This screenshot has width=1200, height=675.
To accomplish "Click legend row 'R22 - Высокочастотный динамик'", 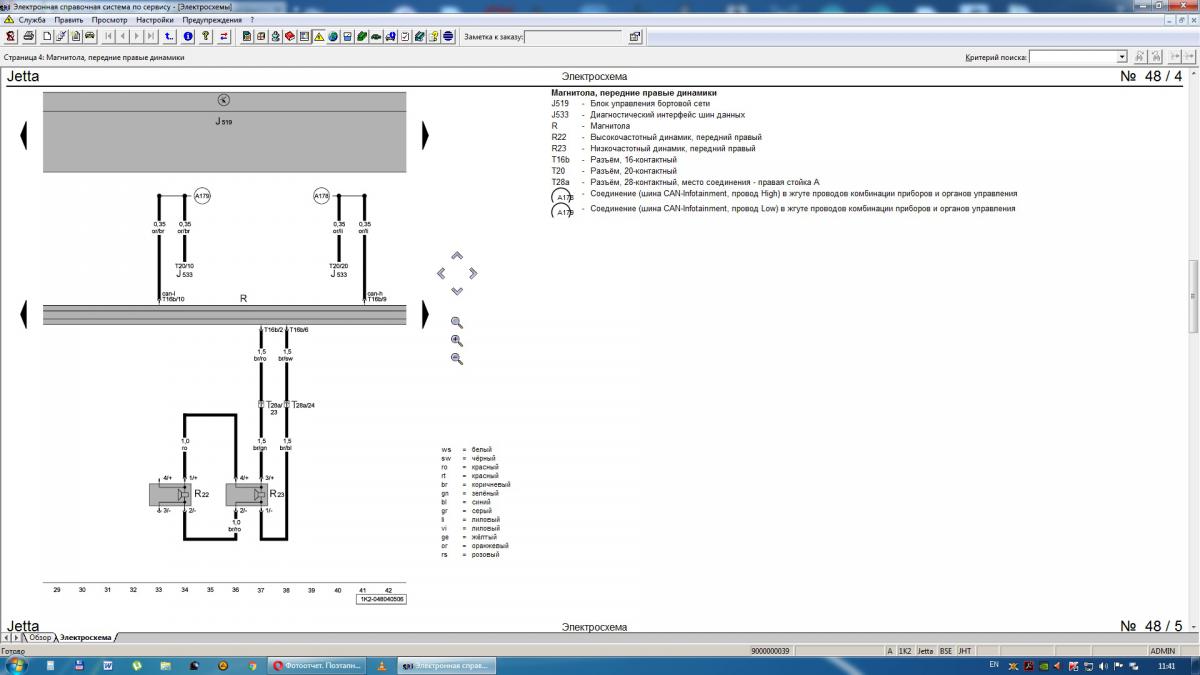I will point(659,137).
